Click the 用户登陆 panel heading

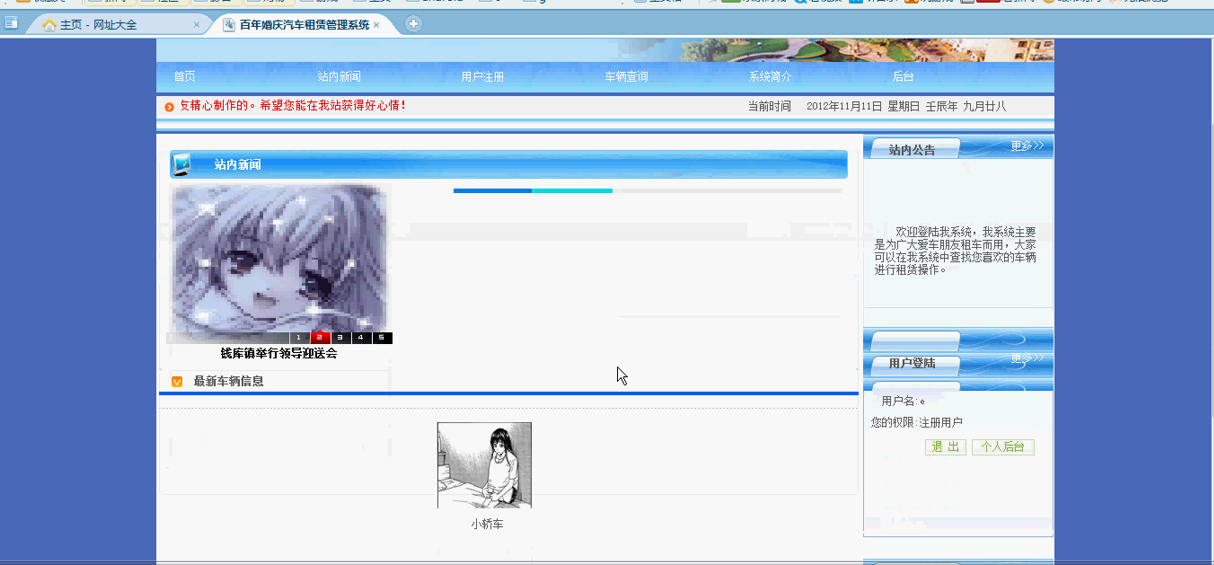tap(912, 363)
